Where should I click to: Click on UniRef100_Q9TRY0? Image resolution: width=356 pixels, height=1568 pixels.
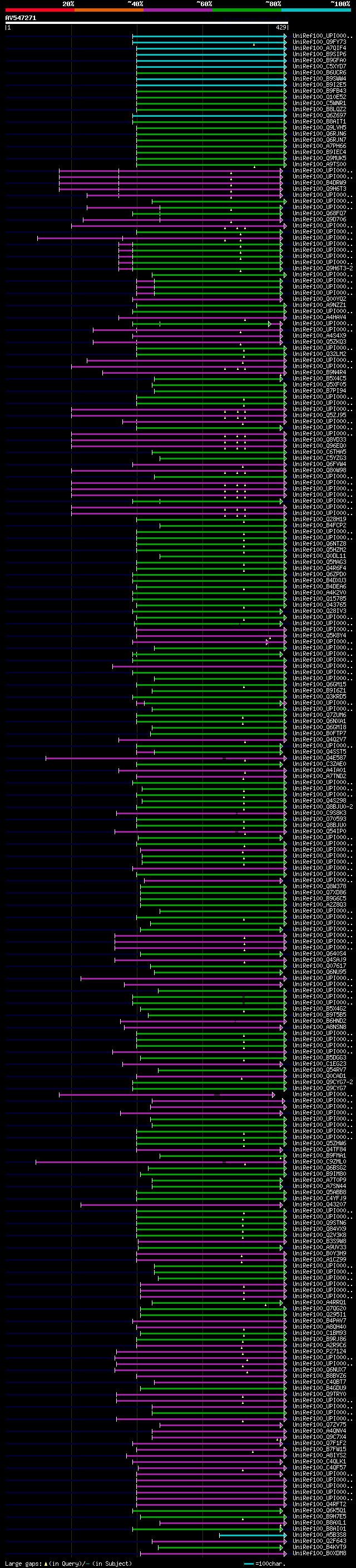point(319,1394)
